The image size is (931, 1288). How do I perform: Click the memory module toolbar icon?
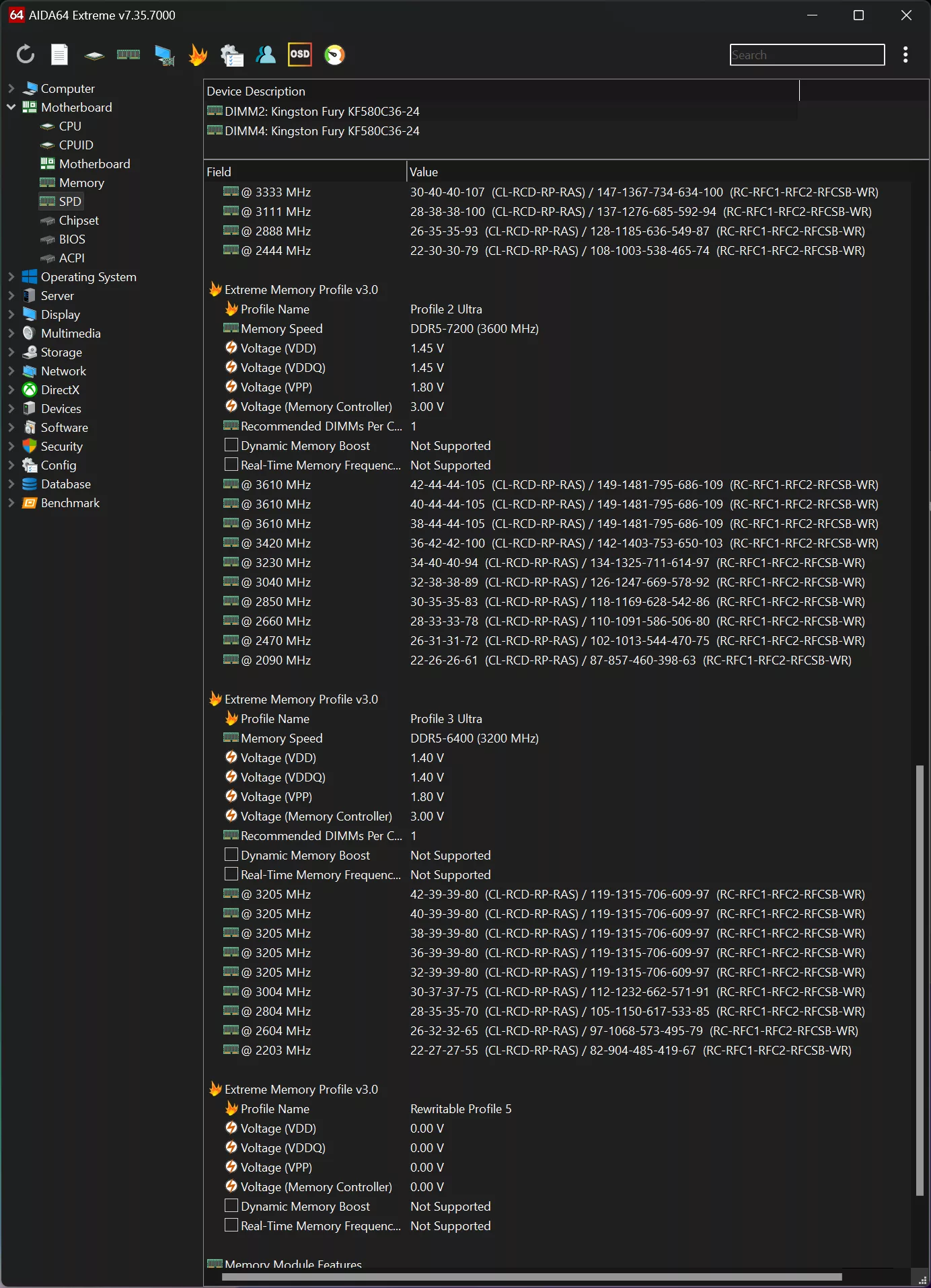(128, 54)
